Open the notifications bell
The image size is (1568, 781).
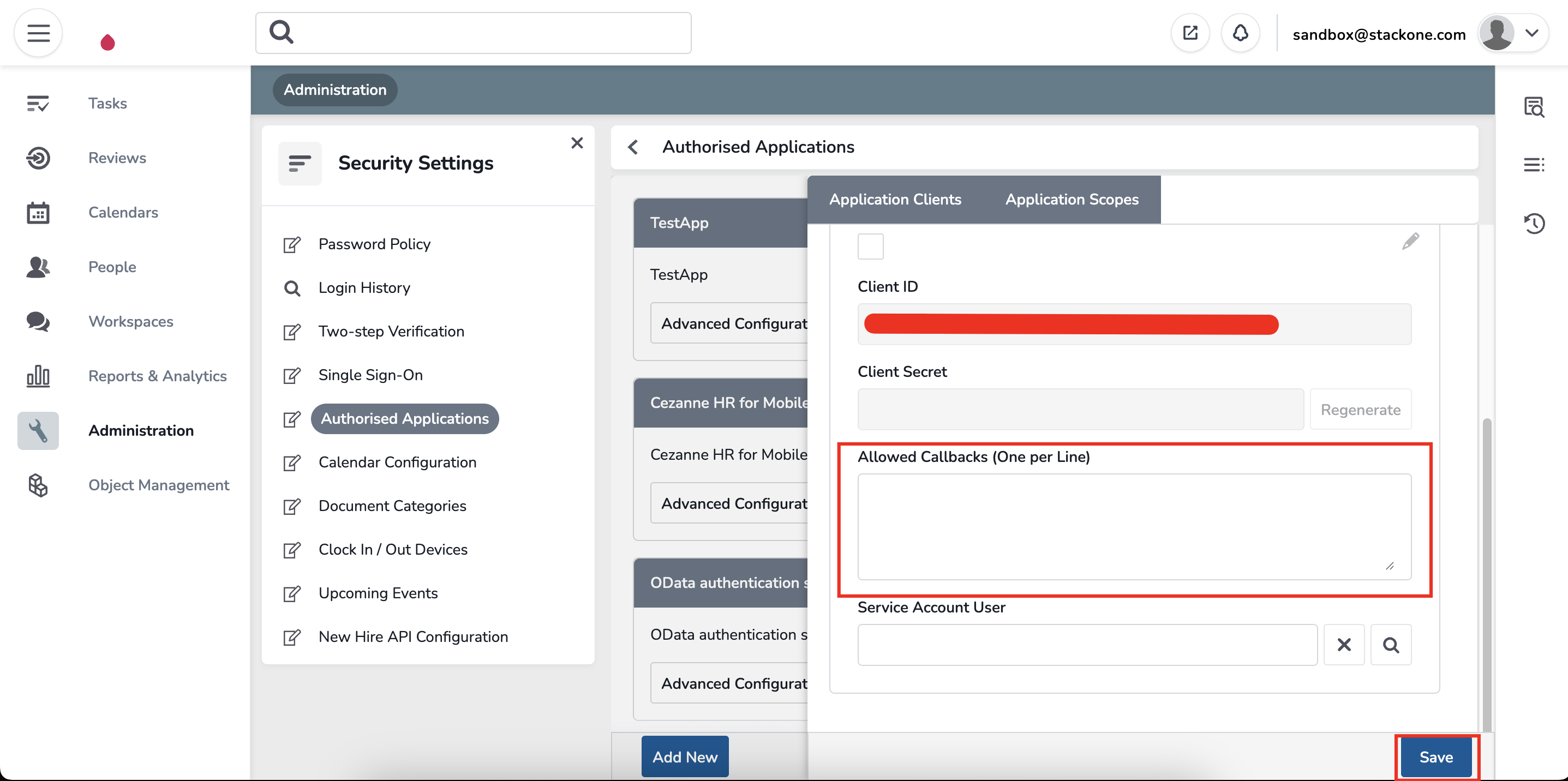(1241, 33)
